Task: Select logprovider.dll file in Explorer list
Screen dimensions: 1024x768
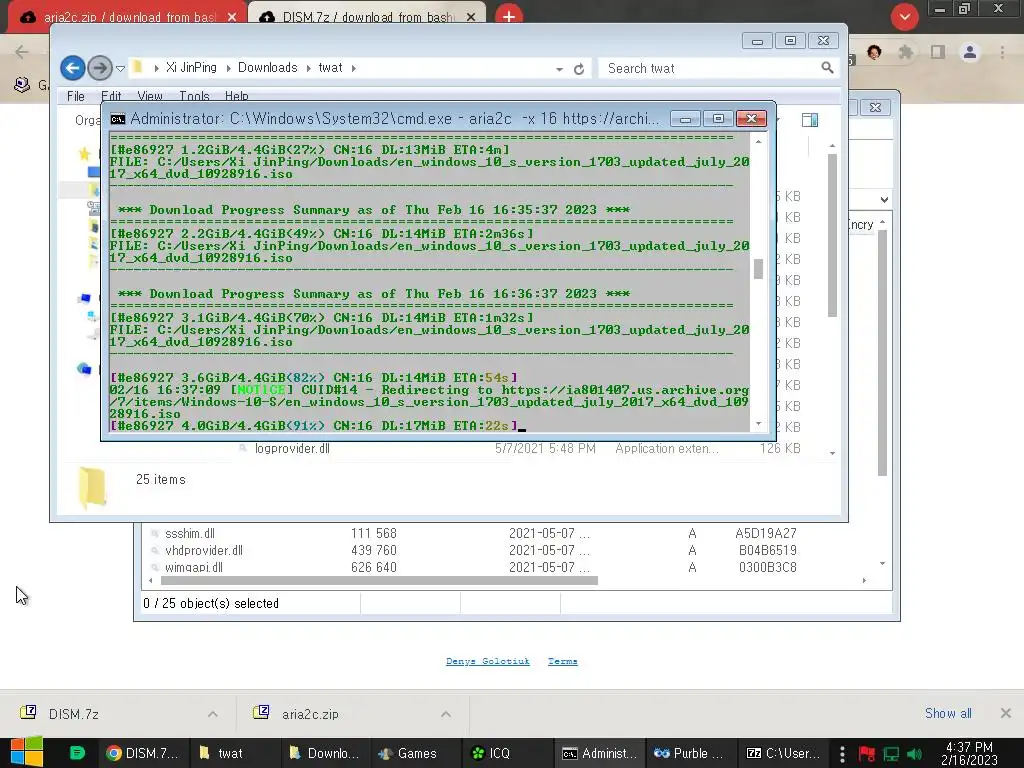Action: 292,449
